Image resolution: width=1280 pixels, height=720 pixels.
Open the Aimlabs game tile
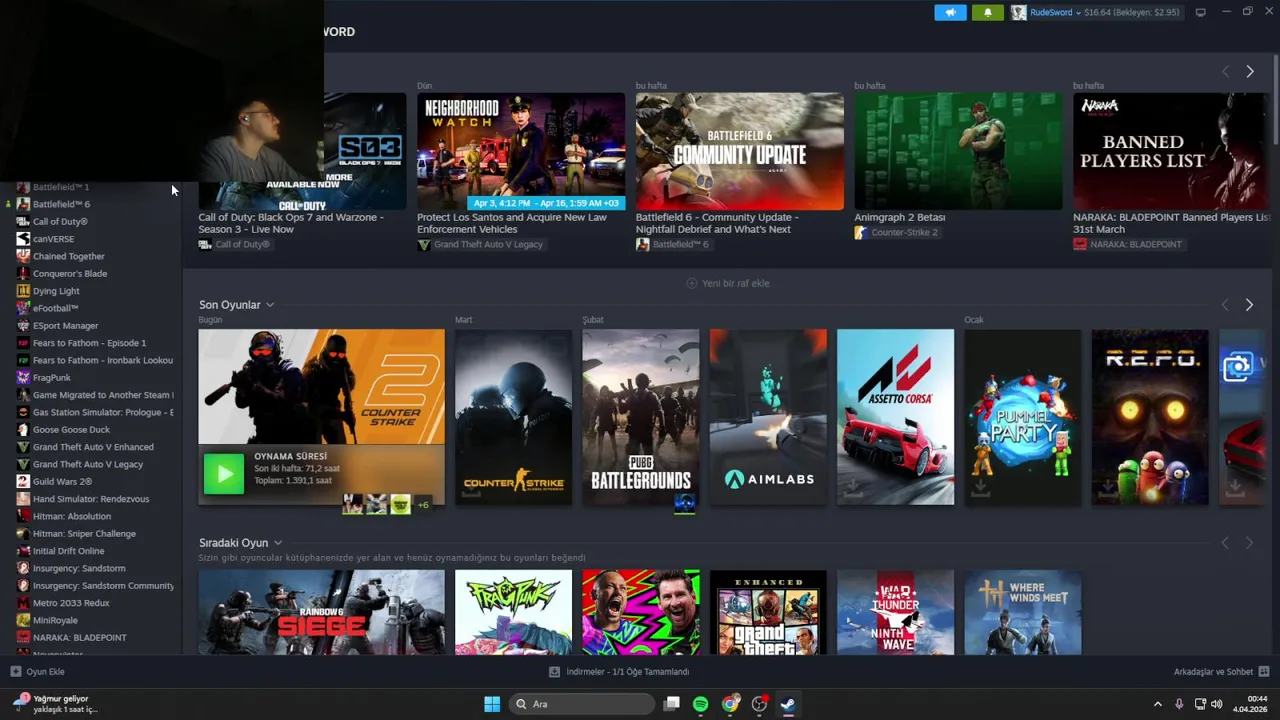pos(768,417)
